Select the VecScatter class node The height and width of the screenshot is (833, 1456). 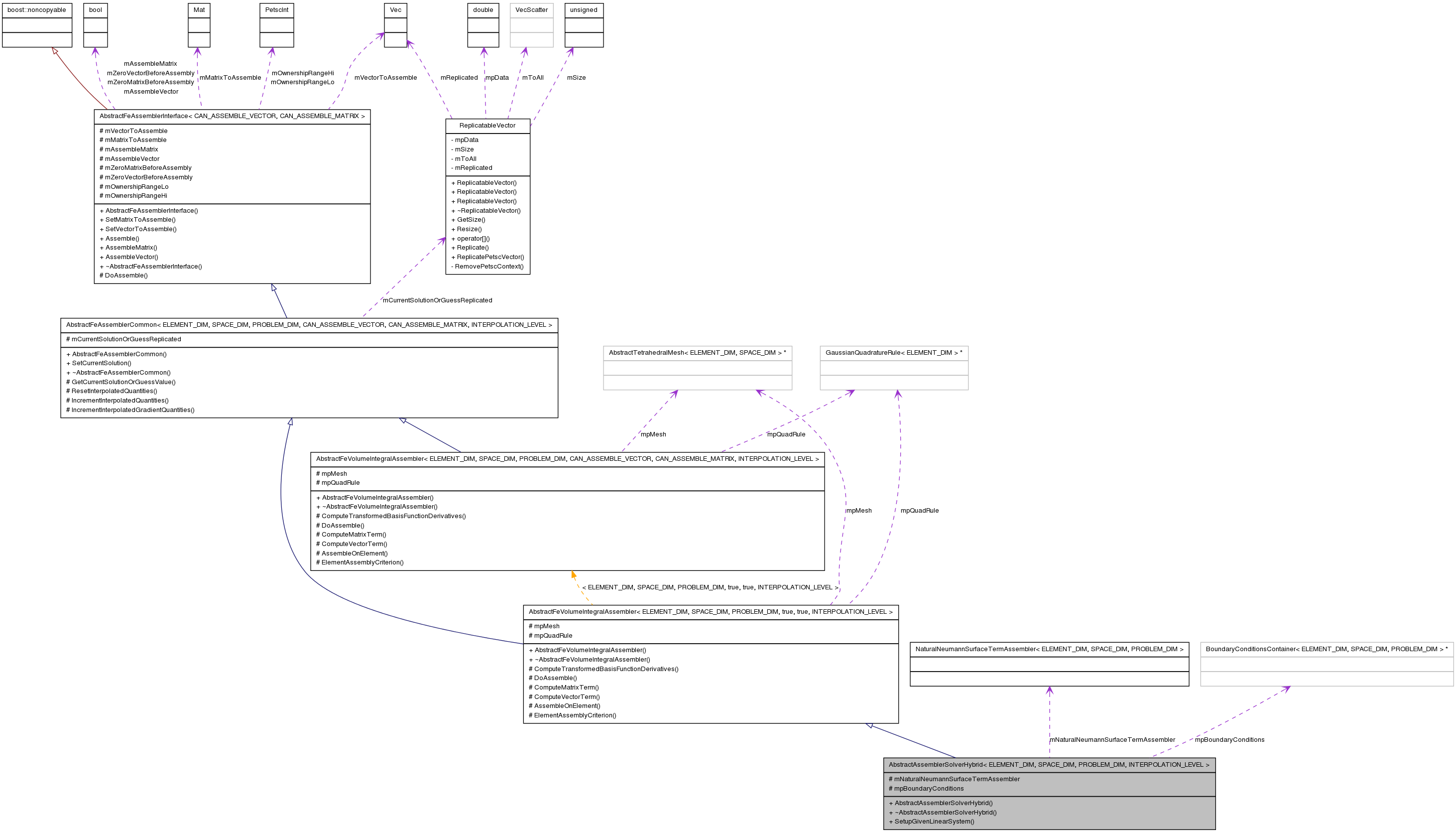pos(531,26)
